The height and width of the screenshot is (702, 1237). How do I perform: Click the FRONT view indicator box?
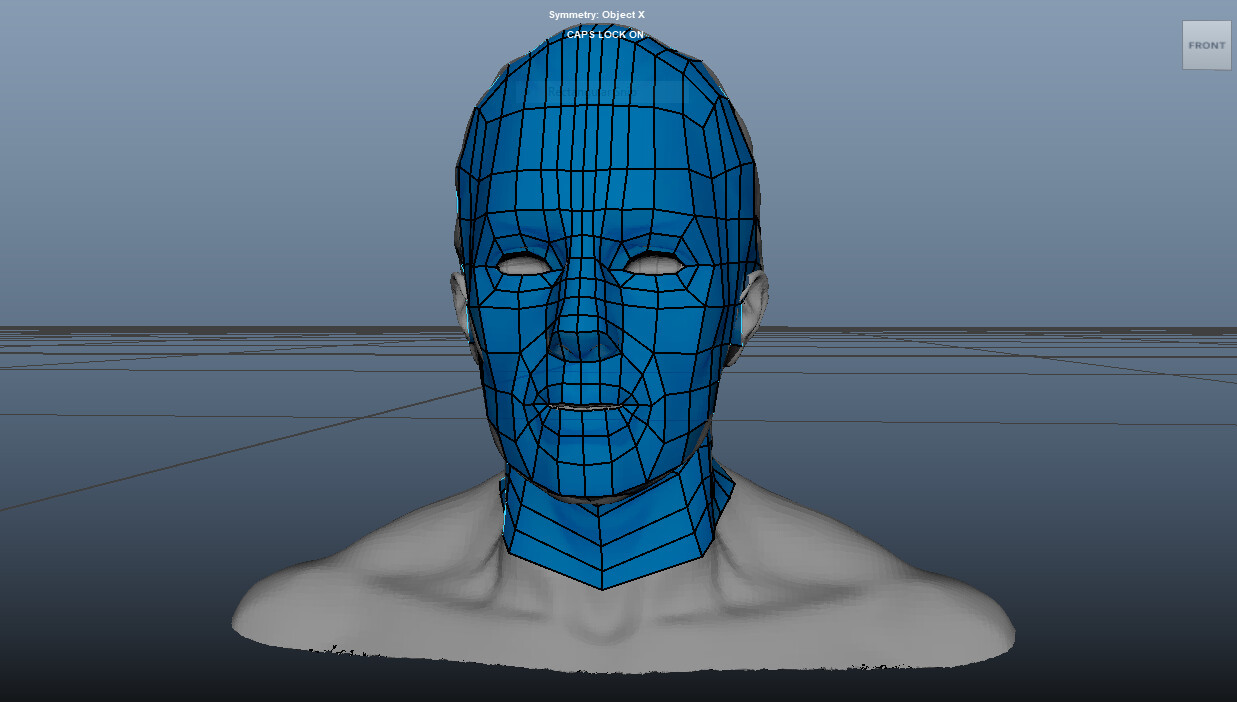1206,45
